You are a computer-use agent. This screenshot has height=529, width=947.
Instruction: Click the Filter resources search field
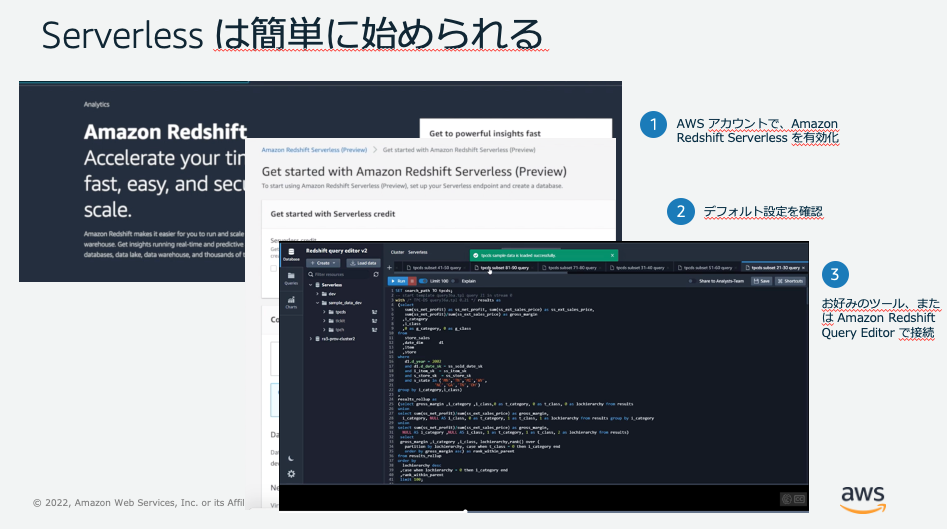coord(338,274)
